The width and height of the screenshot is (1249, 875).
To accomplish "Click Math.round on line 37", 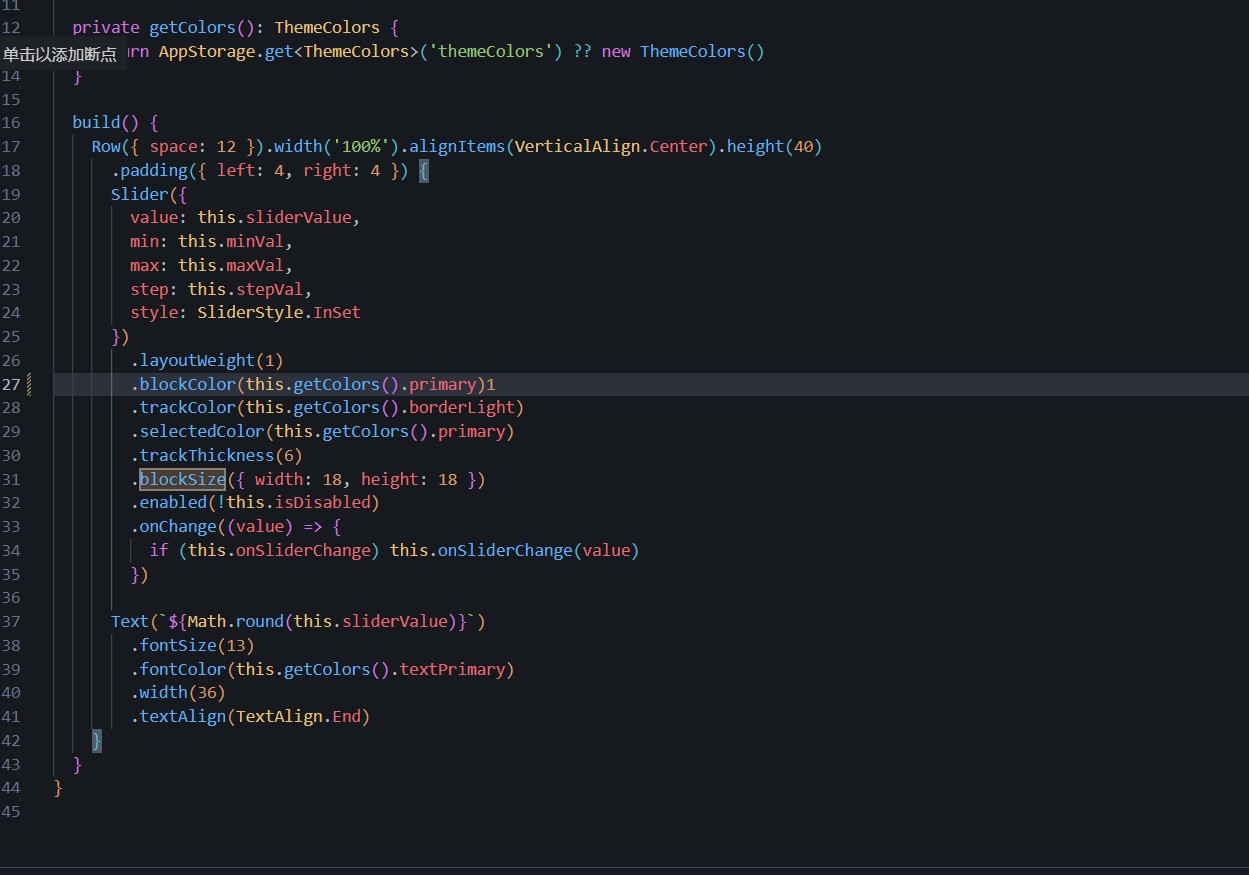I will (x=236, y=621).
